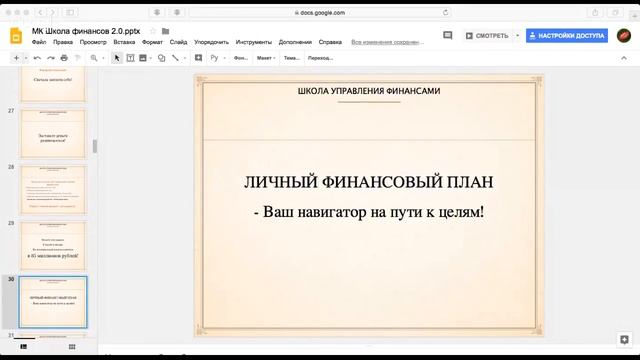Viewport: 640px width, 360px height.
Task: Open the Упорядочить menu
Action: pyautogui.click(x=211, y=42)
